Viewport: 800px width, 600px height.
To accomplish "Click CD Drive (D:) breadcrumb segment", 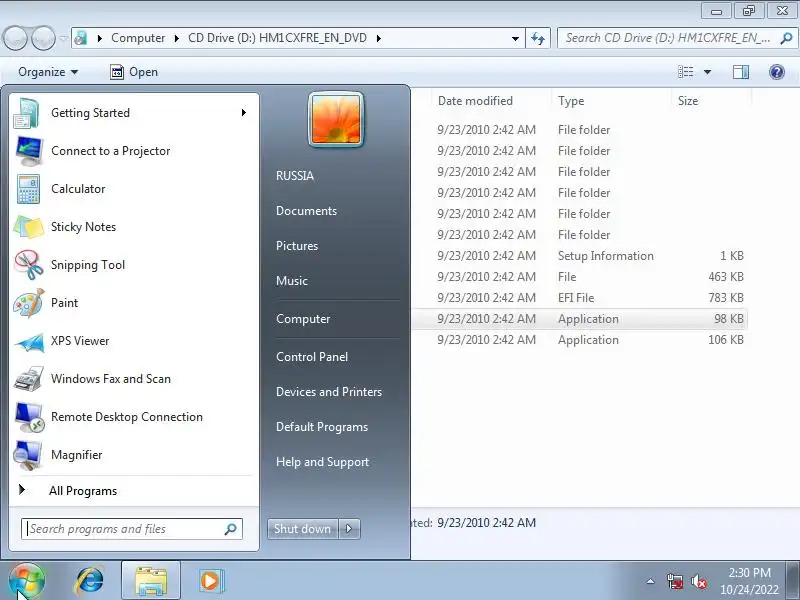I will [x=278, y=38].
